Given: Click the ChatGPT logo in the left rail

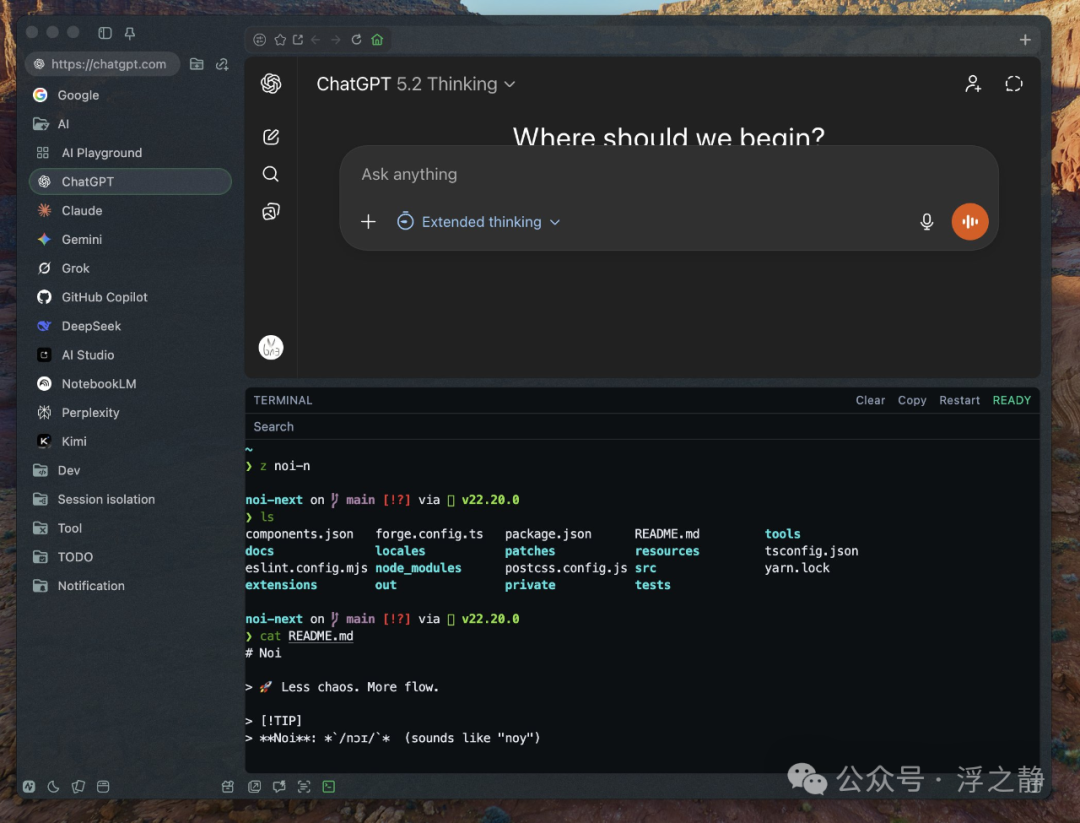Looking at the screenshot, I should coord(271,84).
